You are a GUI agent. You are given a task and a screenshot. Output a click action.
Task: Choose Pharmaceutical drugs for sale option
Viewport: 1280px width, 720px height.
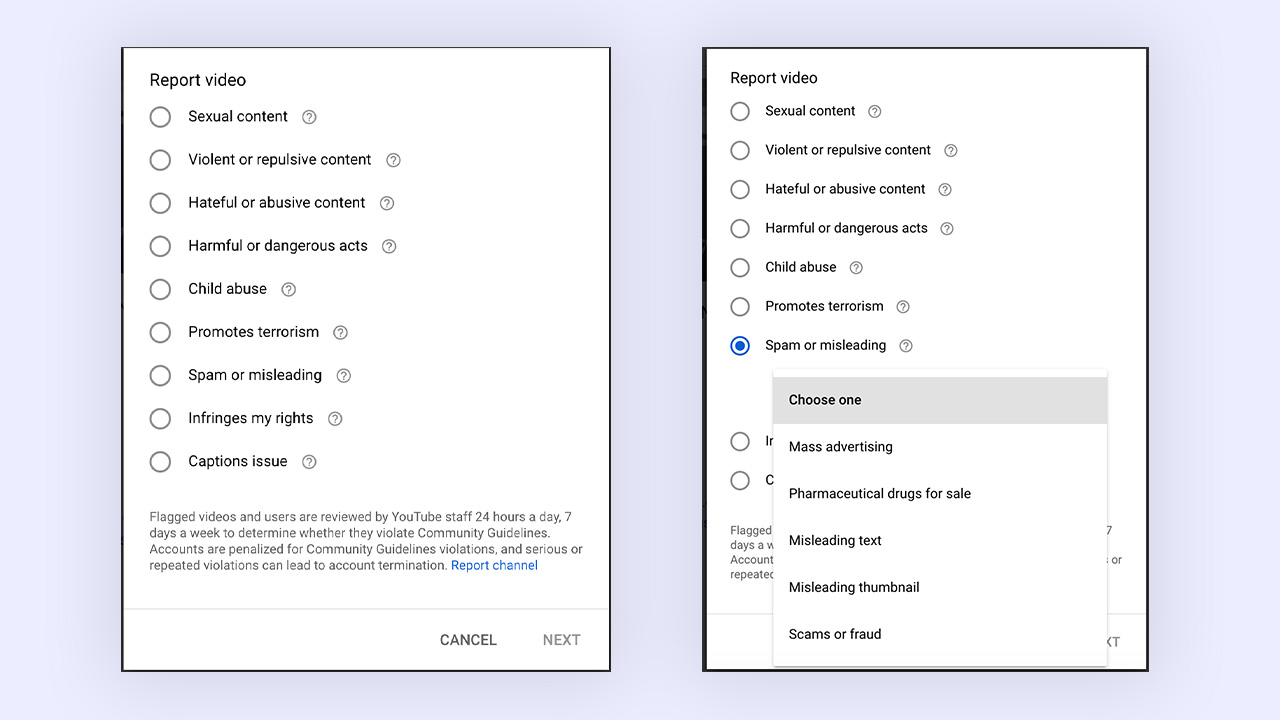(x=940, y=494)
